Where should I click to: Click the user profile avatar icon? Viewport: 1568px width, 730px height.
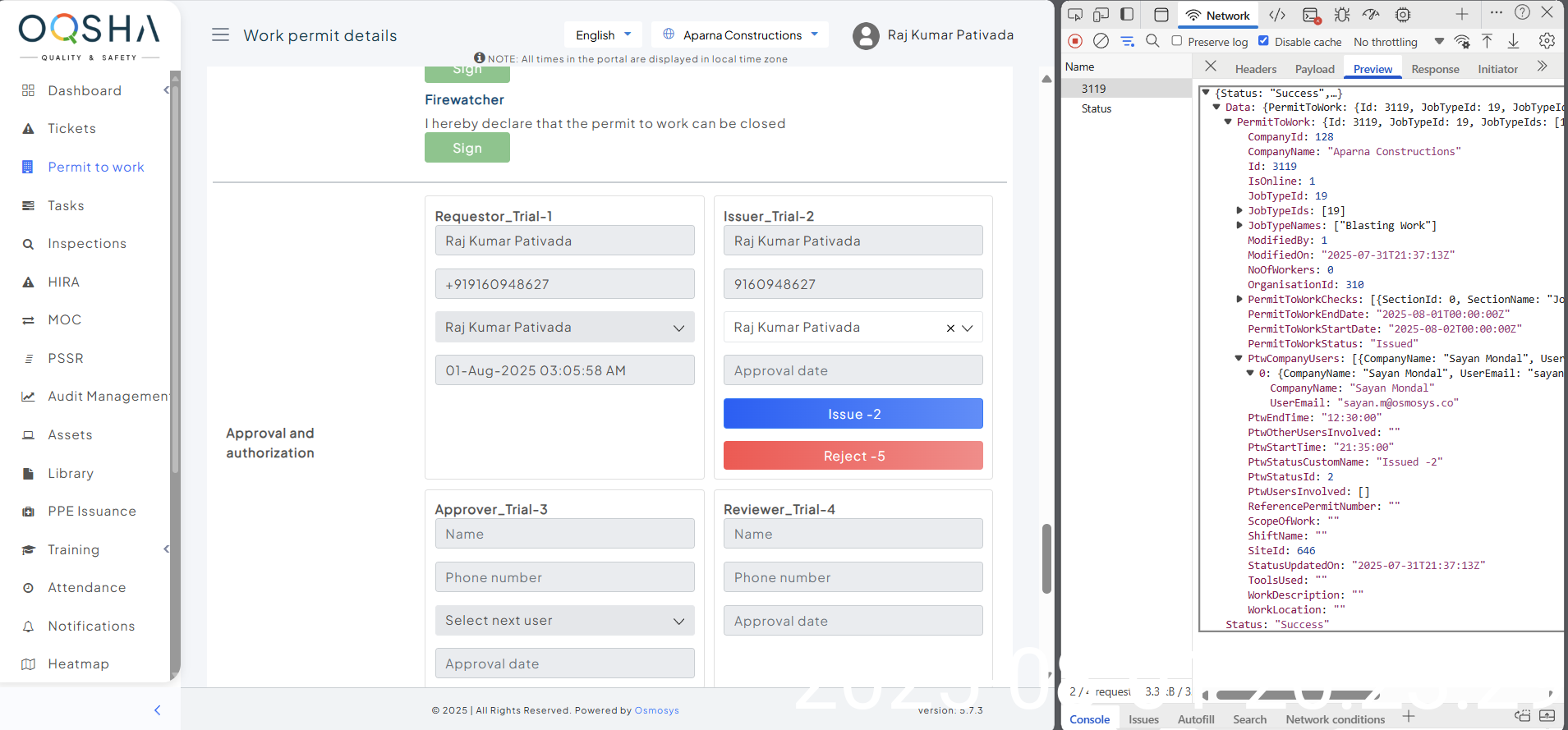(x=866, y=35)
